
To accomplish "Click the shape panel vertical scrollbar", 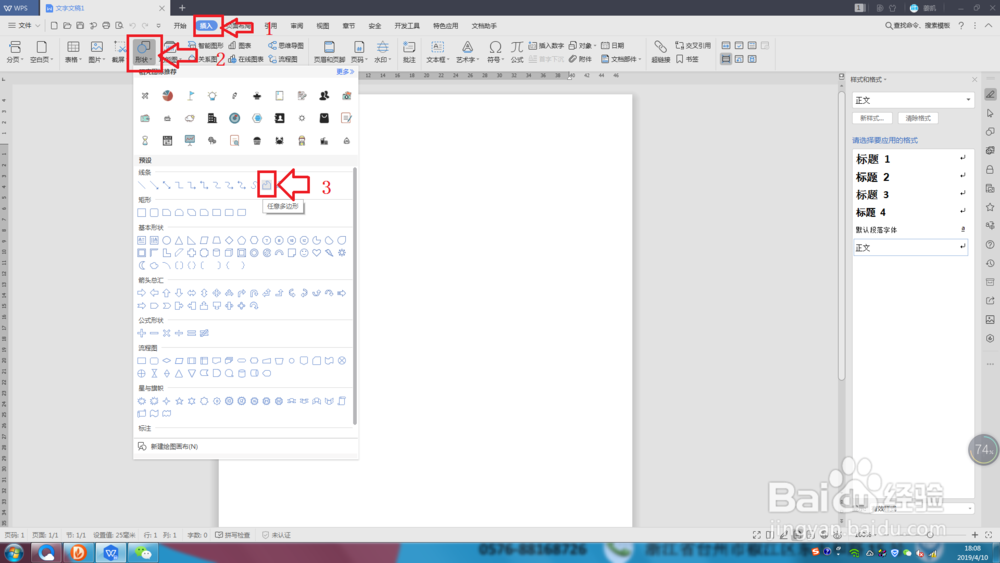I will click(355, 296).
